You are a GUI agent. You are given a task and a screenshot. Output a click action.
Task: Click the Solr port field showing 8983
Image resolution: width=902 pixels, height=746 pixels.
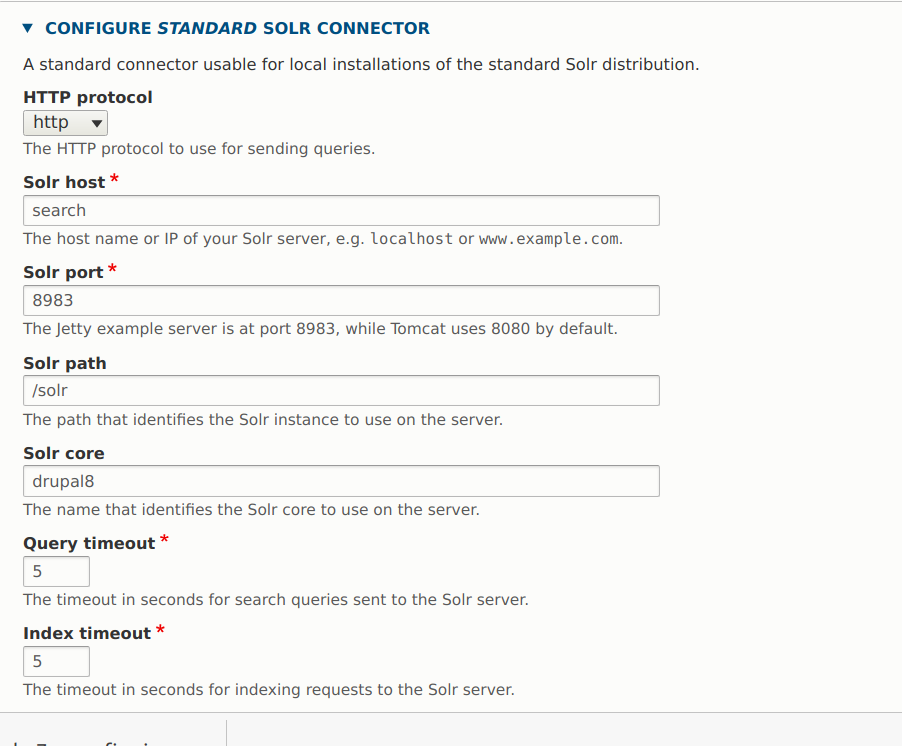[x=340, y=300]
